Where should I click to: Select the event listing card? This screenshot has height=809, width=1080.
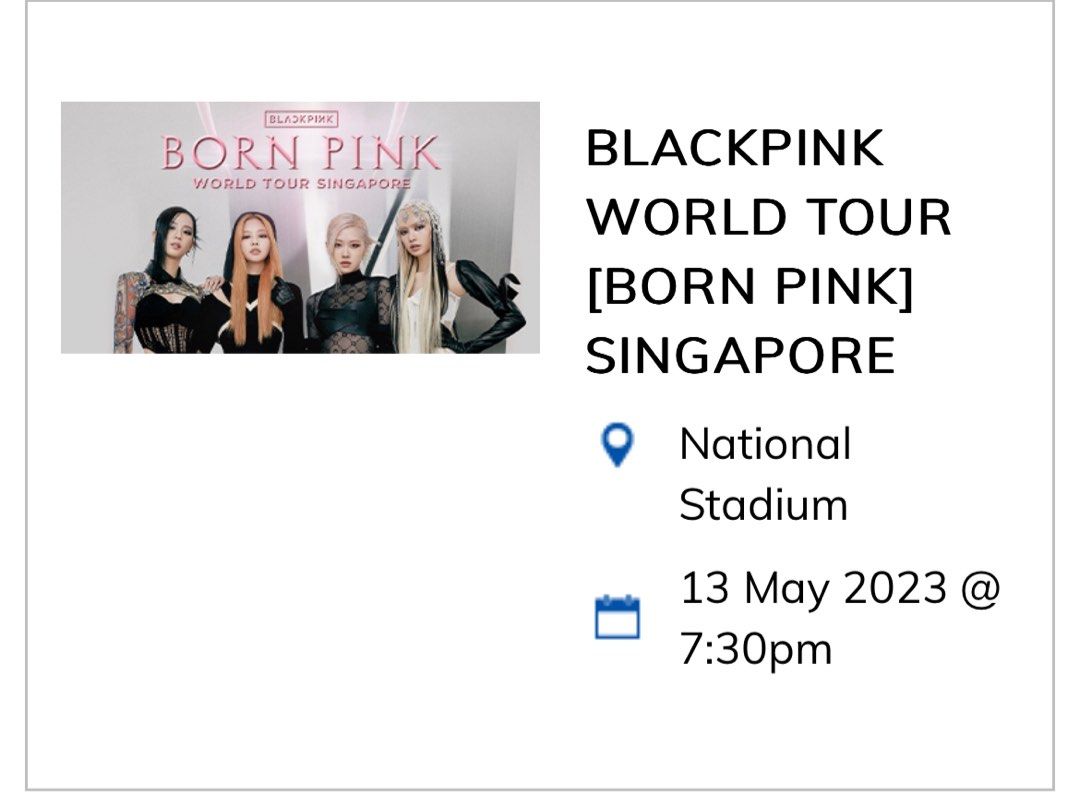[x=540, y=400]
